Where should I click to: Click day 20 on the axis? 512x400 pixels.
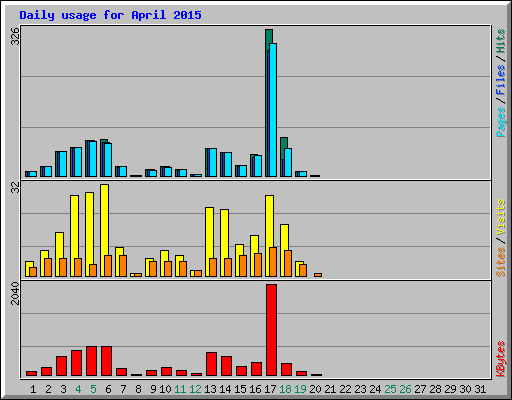coord(315,389)
